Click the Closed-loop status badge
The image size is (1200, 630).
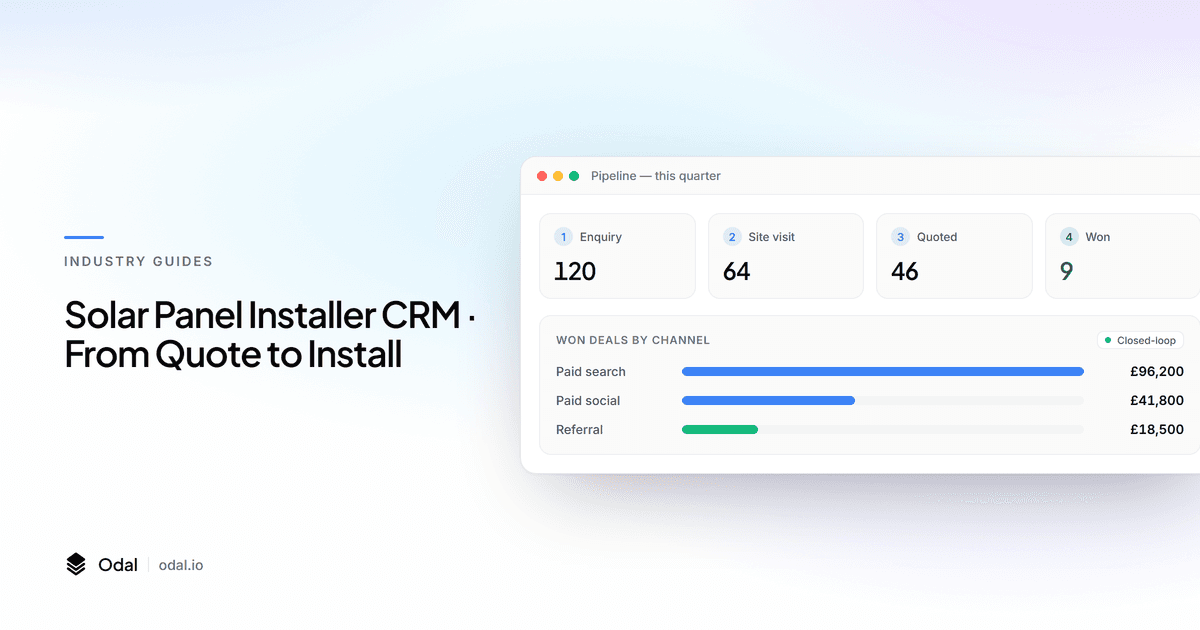click(x=1140, y=340)
